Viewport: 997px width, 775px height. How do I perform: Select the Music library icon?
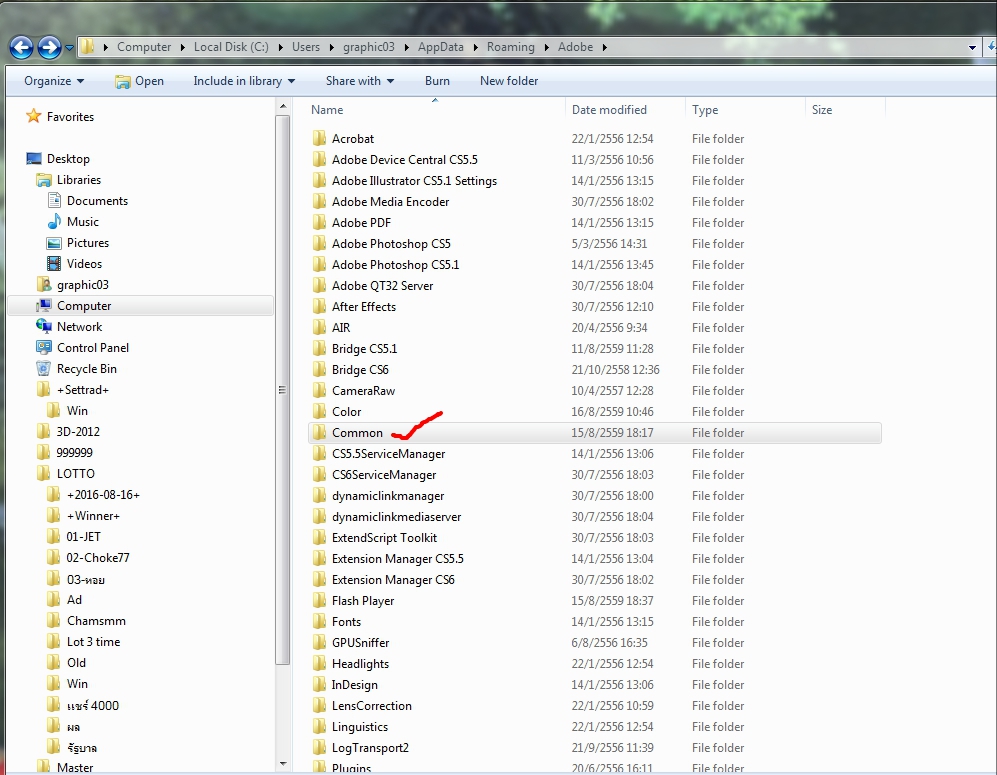54,221
